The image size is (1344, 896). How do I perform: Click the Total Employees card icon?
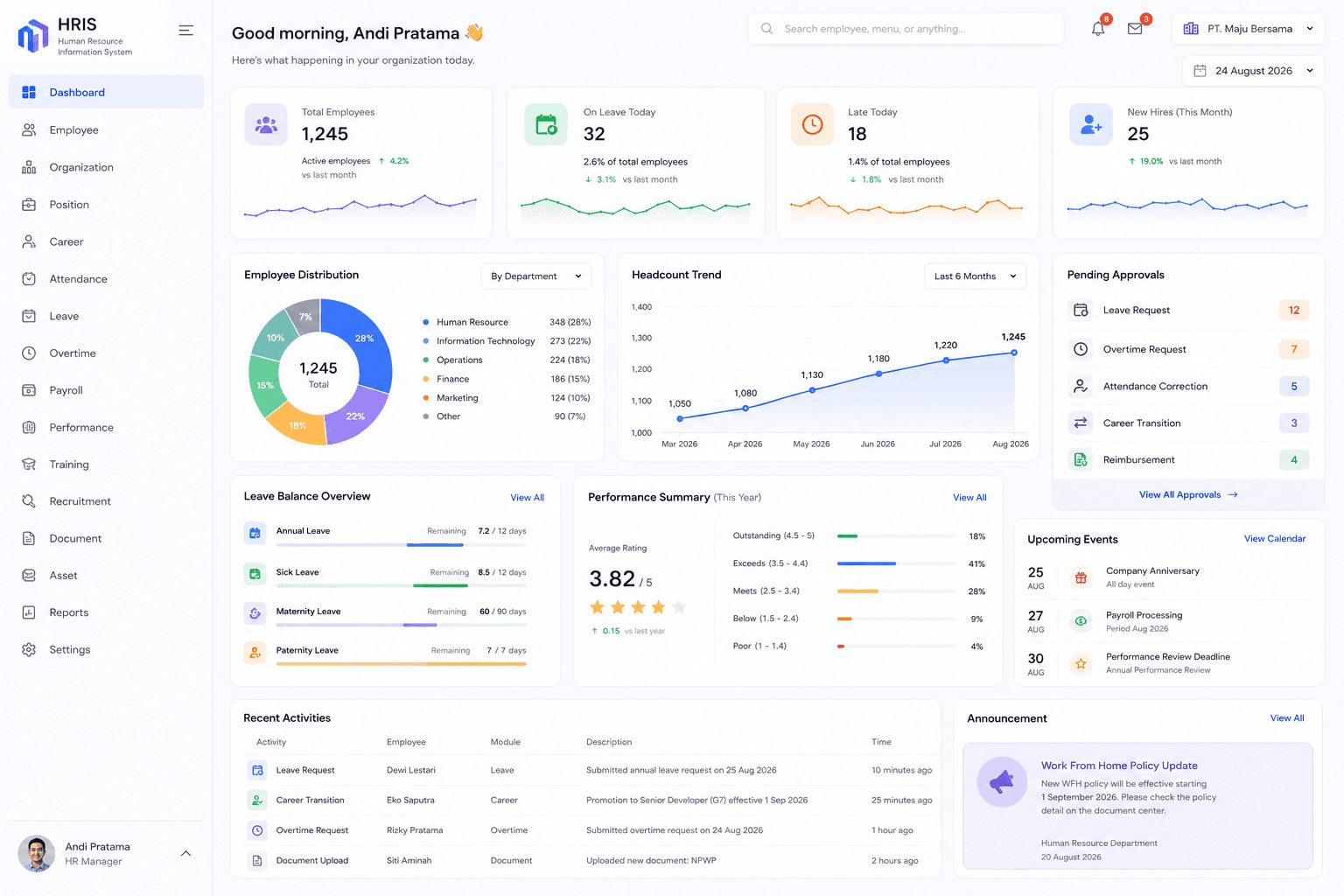click(x=266, y=124)
